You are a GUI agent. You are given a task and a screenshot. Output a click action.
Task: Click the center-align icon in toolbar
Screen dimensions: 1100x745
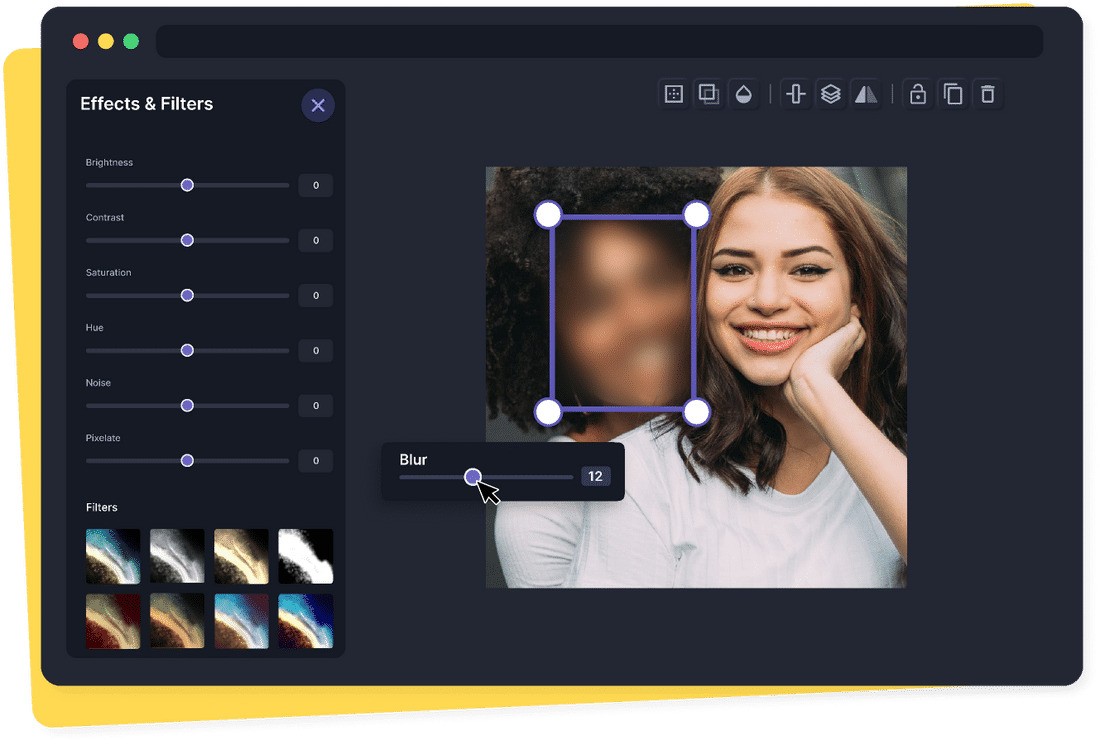point(796,94)
